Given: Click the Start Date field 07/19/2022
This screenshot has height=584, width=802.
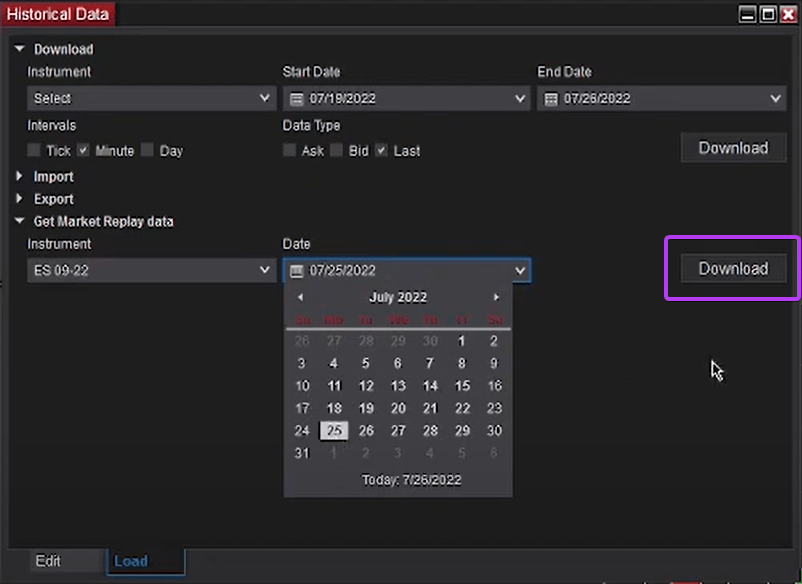Looking at the screenshot, I should pyautogui.click(x=407, y=98).
